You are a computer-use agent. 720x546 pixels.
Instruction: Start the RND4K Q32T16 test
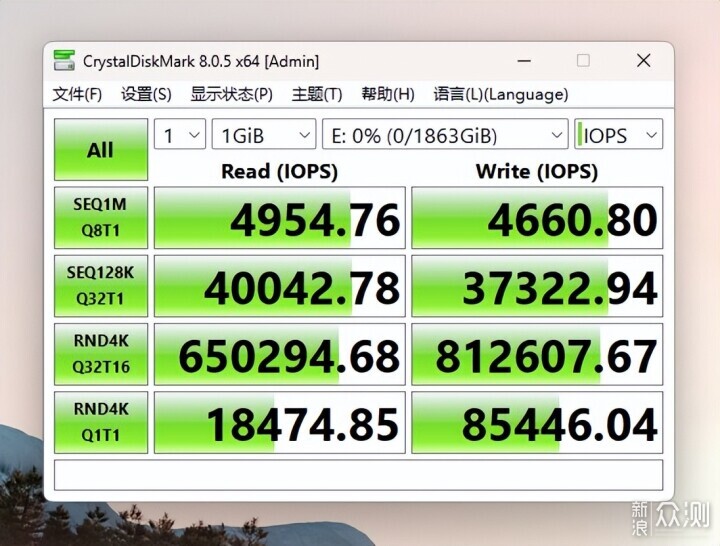tap(101, 354)
